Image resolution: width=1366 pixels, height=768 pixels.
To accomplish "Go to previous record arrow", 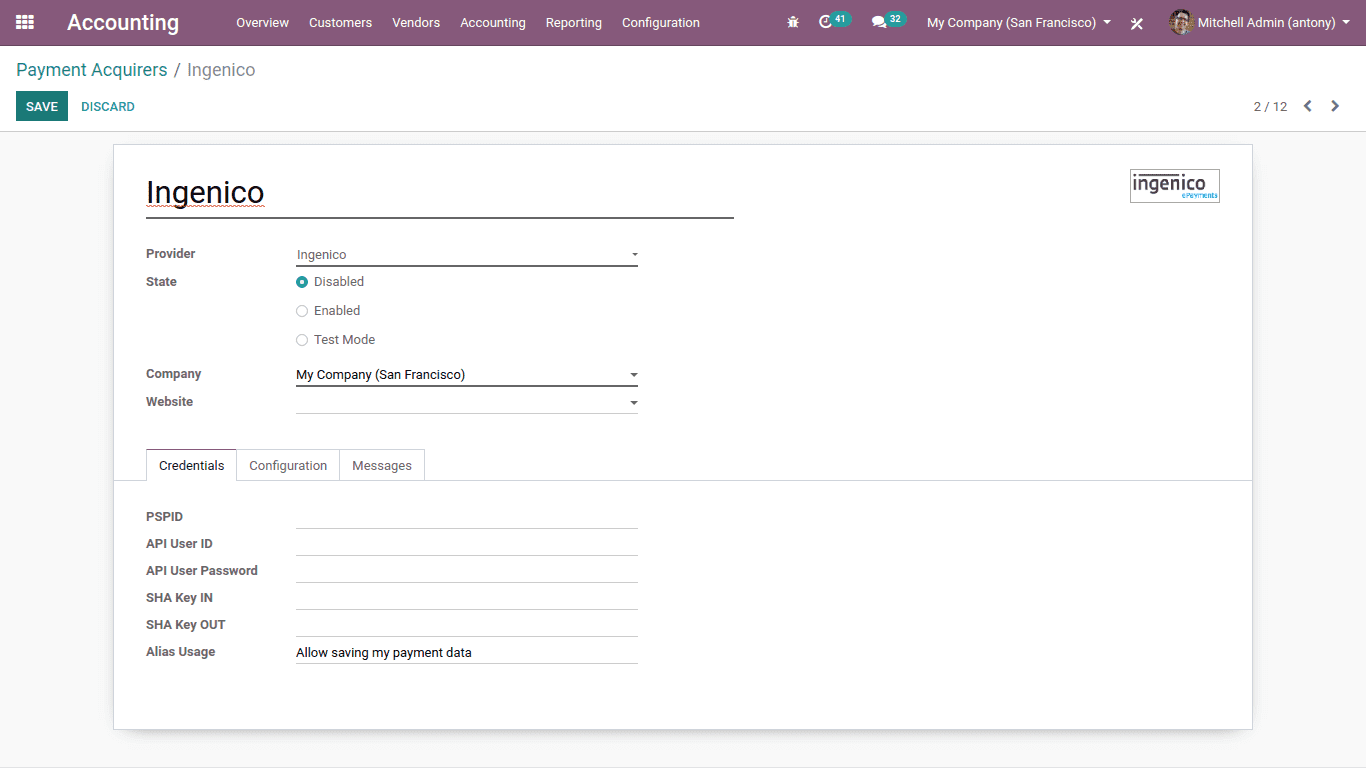I will tap(1307, 106).
